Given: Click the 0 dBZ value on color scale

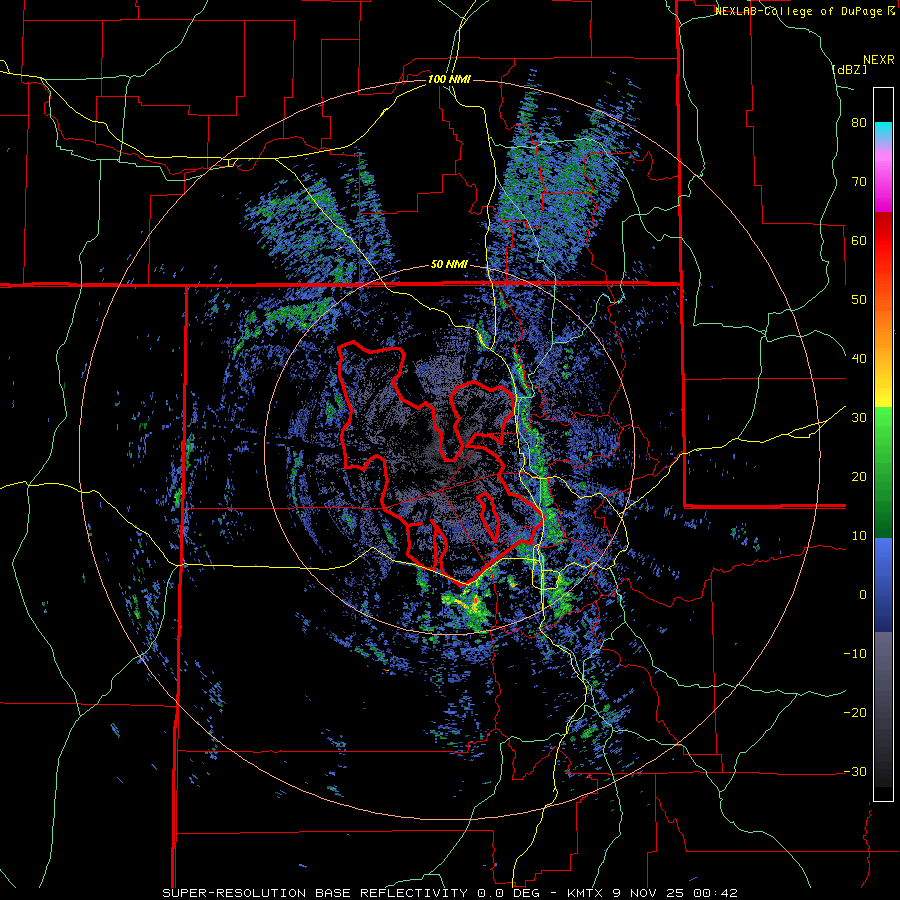Looking at the screenshot, I should (863, 595).
